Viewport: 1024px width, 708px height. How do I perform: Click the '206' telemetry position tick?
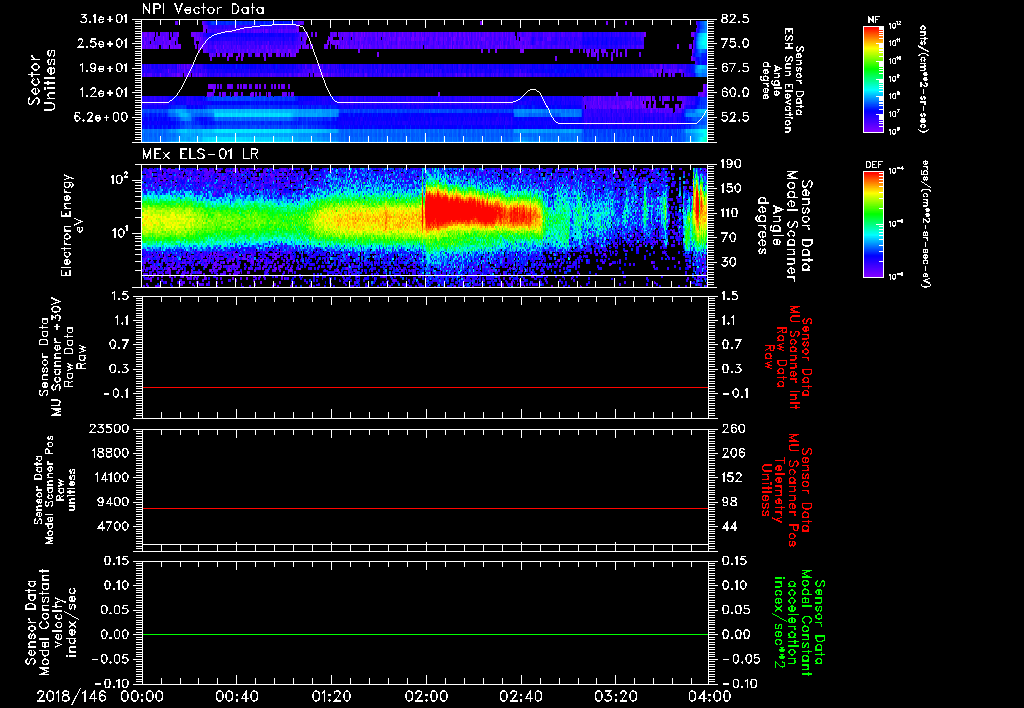coord(732,453)
